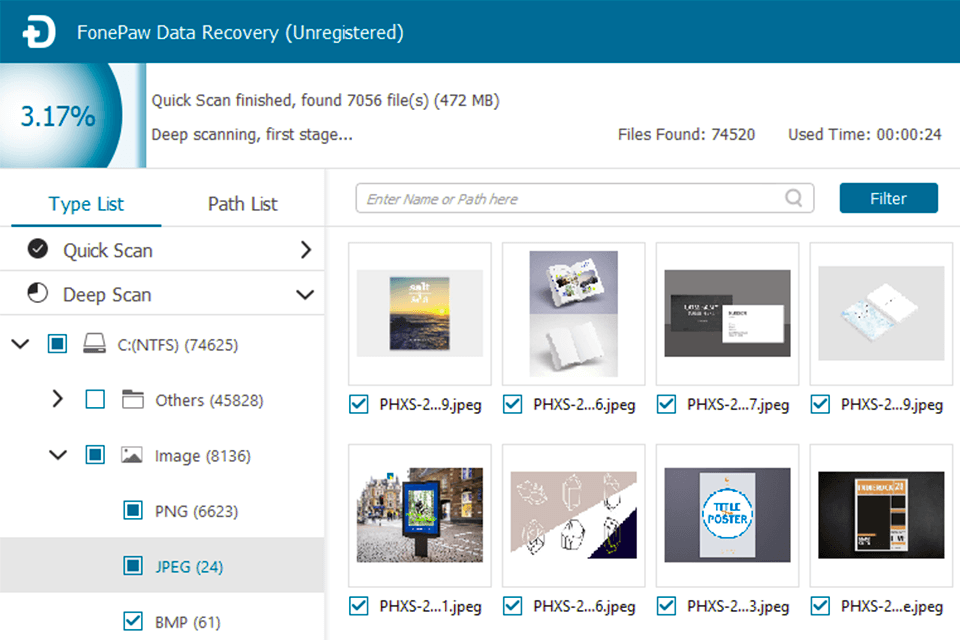960x640 pixels.
Task: Enable the Others (45828) checkbox
Action: (95, 399)
